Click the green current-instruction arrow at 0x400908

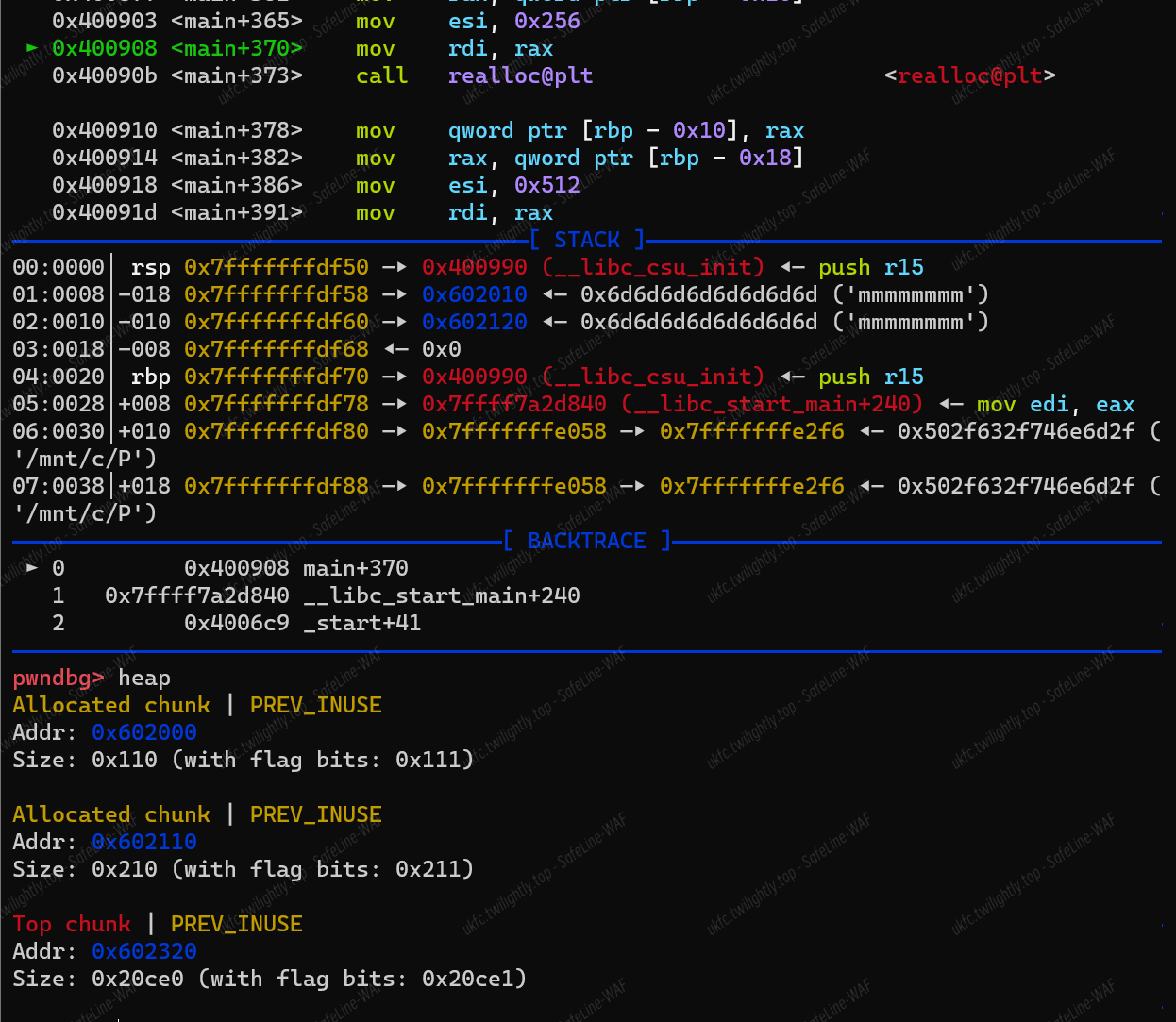coord(33,48)
